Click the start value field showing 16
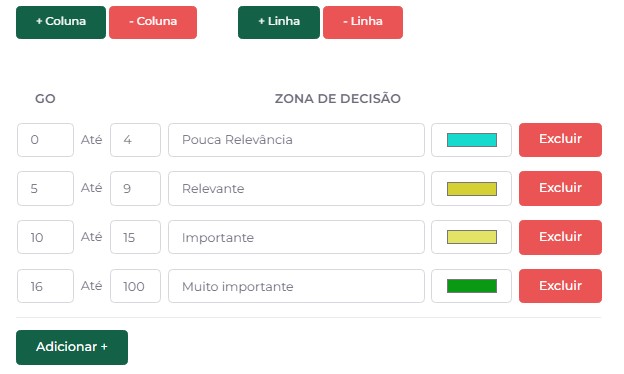This screenshot has width=624, height=374. tap(45, 286)
